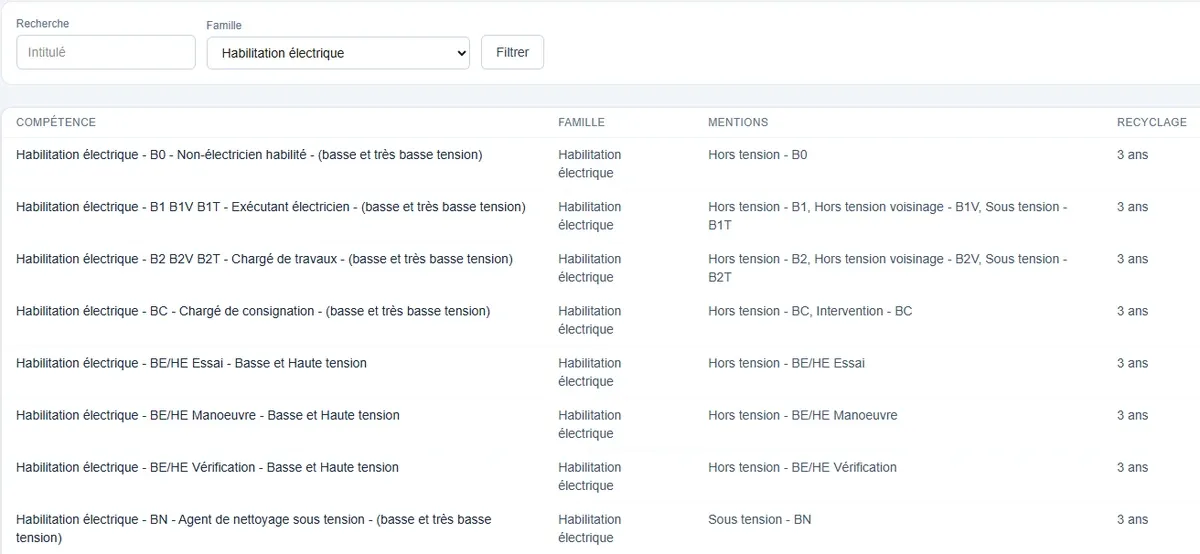
Task: Click the MENTIONS column header
Action: pos(738,122)
